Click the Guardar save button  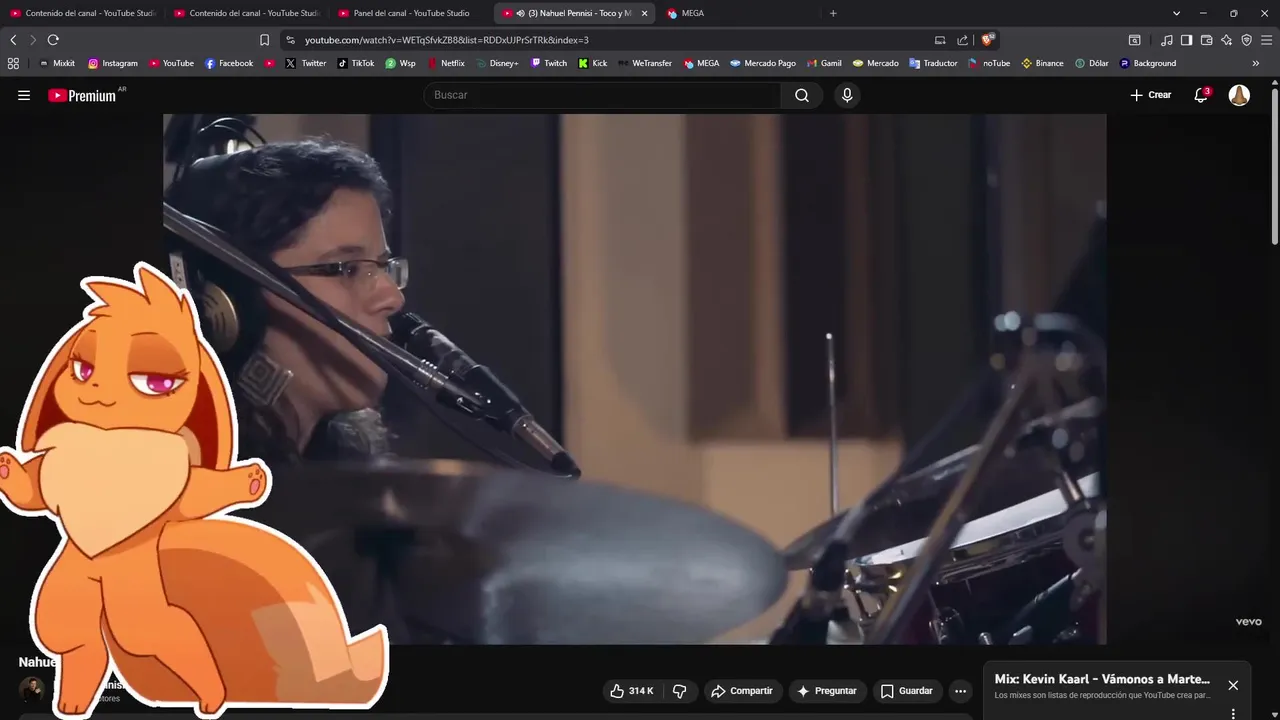pyautogui.click(x=906, y=691)
